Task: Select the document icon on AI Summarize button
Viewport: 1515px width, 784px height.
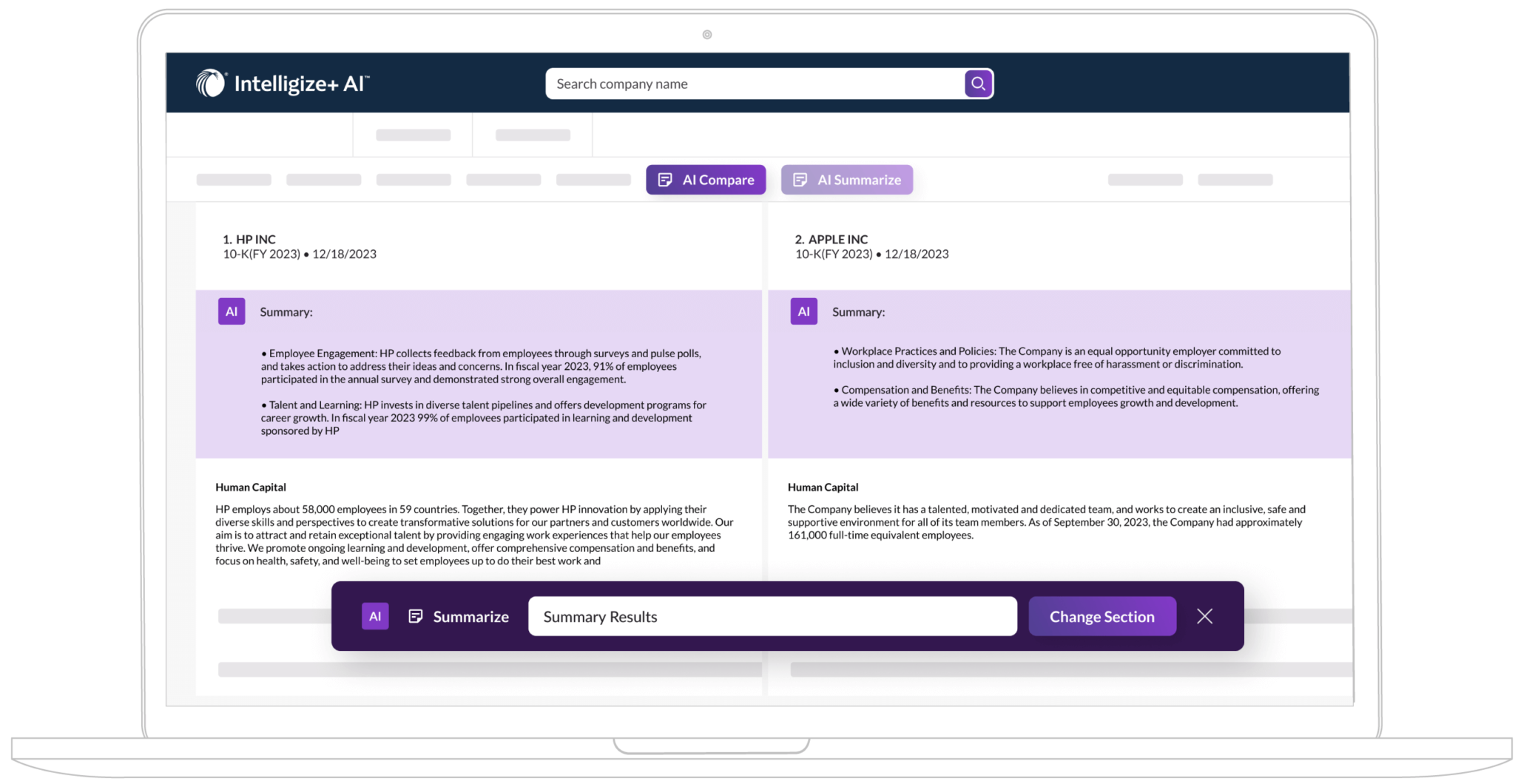Action: (x=800, y=179)
